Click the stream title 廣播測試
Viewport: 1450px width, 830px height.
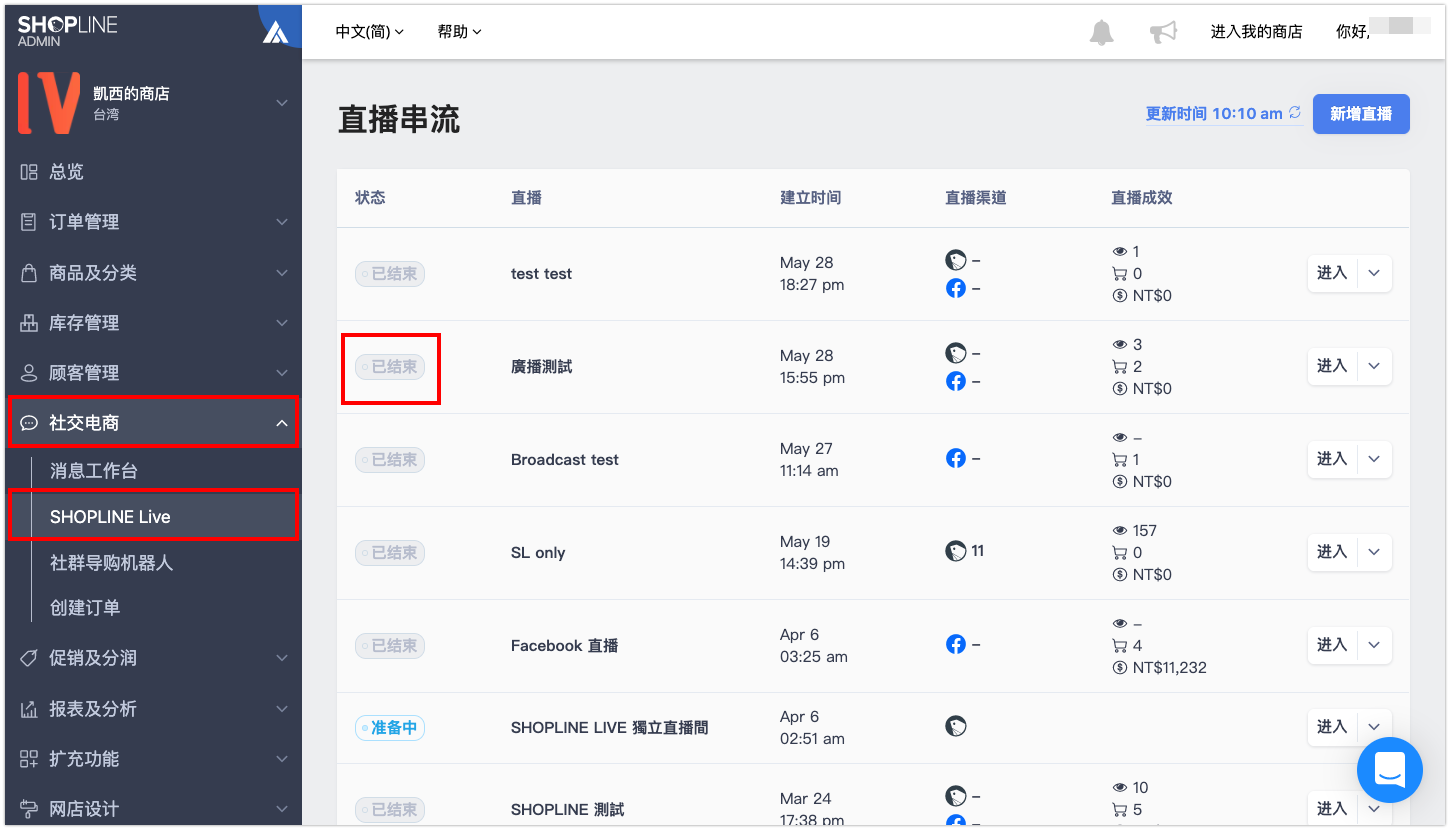tap(542, 367)
